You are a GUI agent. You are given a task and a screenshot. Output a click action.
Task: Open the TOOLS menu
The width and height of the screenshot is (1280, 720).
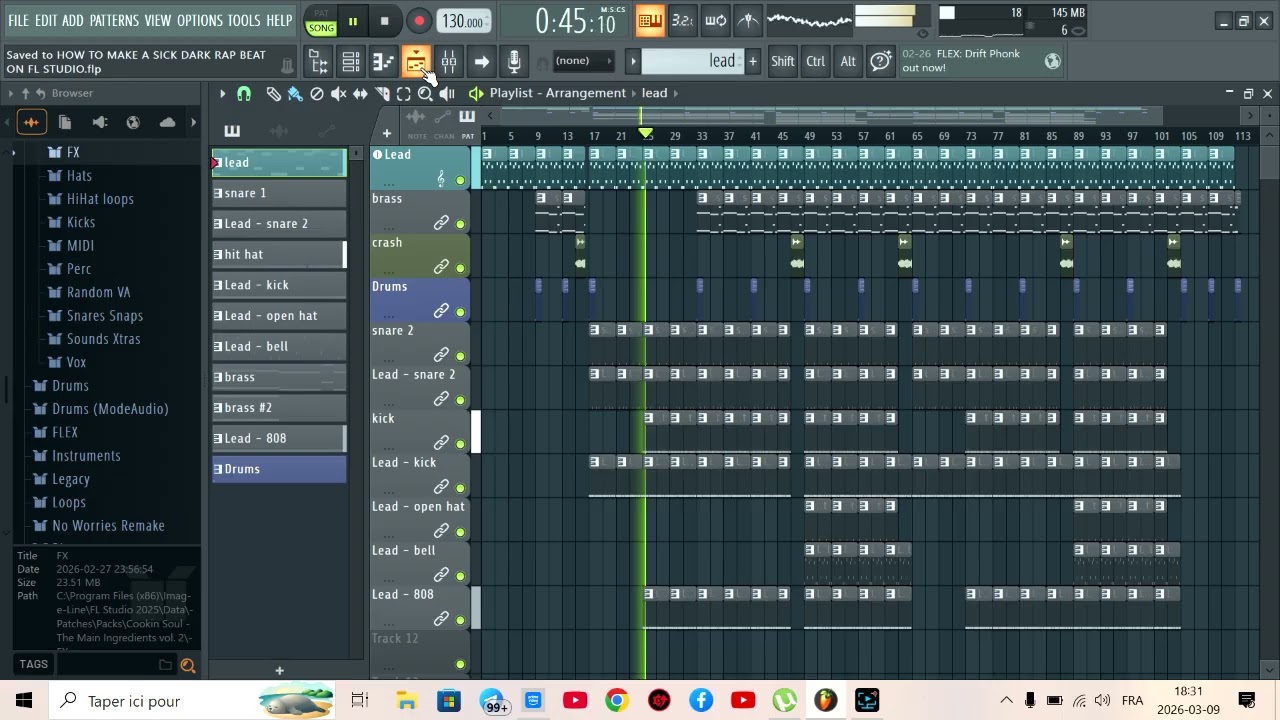coord(244,20)
